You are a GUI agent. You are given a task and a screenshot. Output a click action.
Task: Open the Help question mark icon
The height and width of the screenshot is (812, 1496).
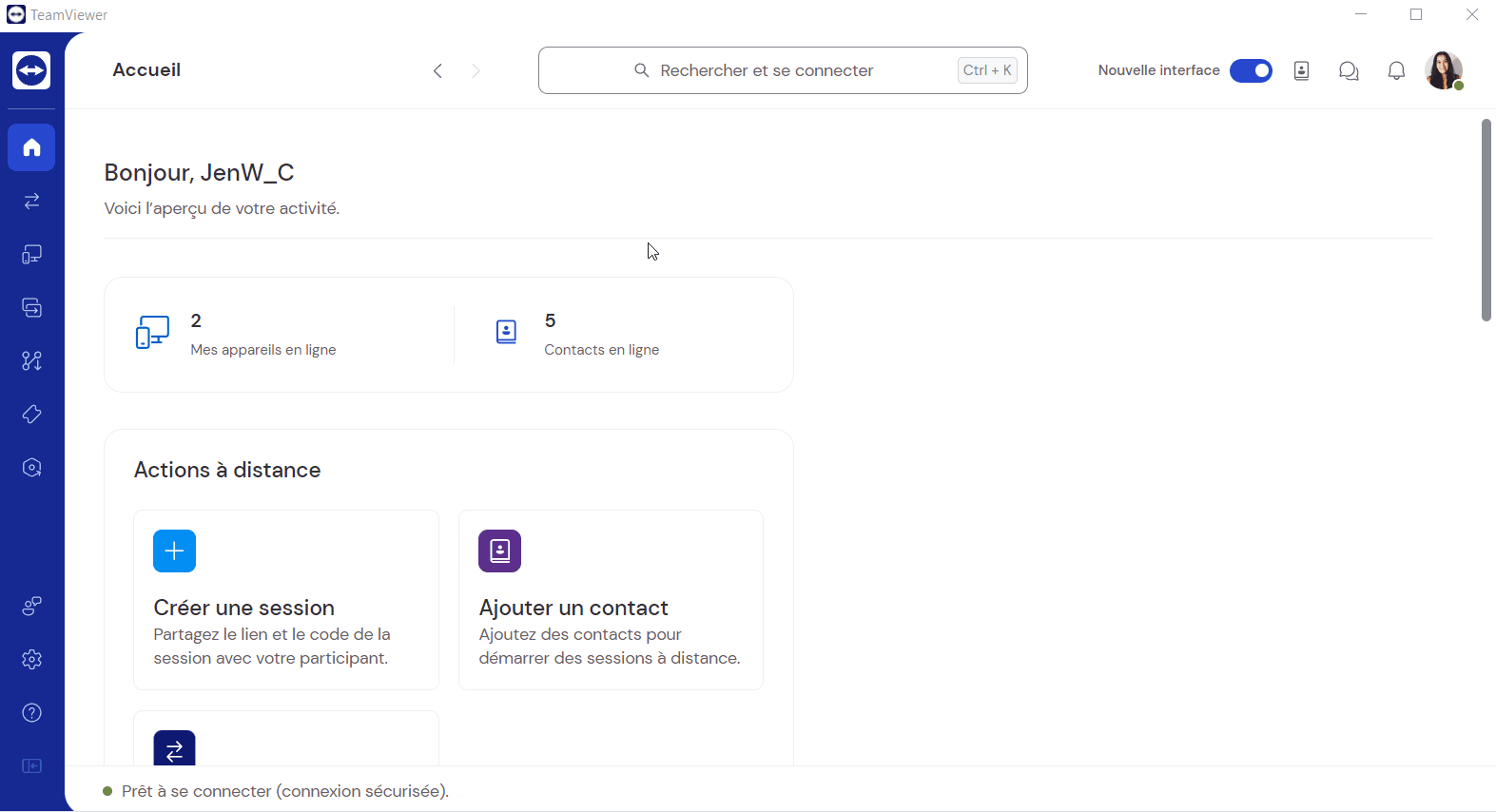(x=31, y=712)
